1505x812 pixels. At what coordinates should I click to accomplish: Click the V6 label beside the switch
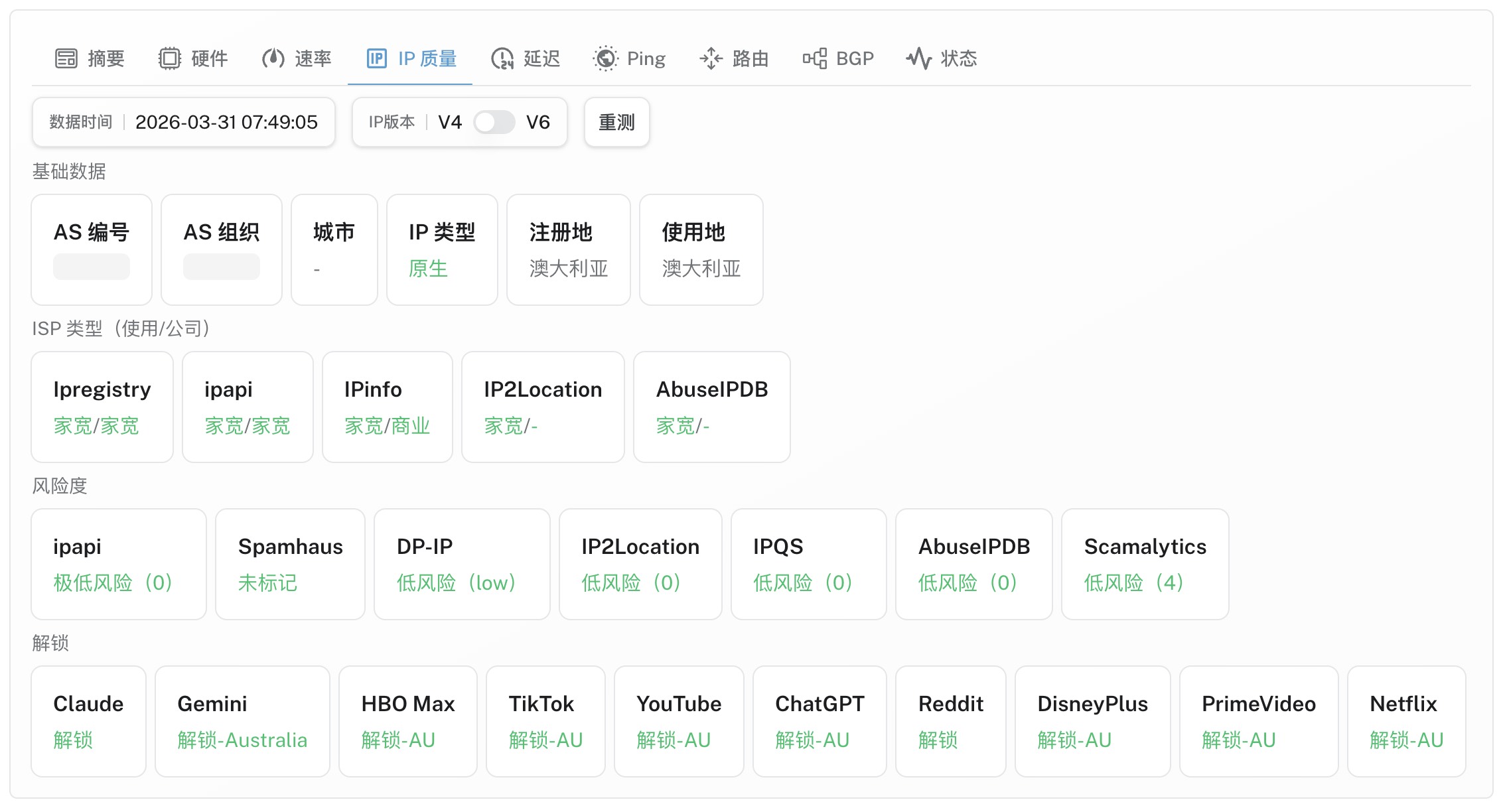538,122
